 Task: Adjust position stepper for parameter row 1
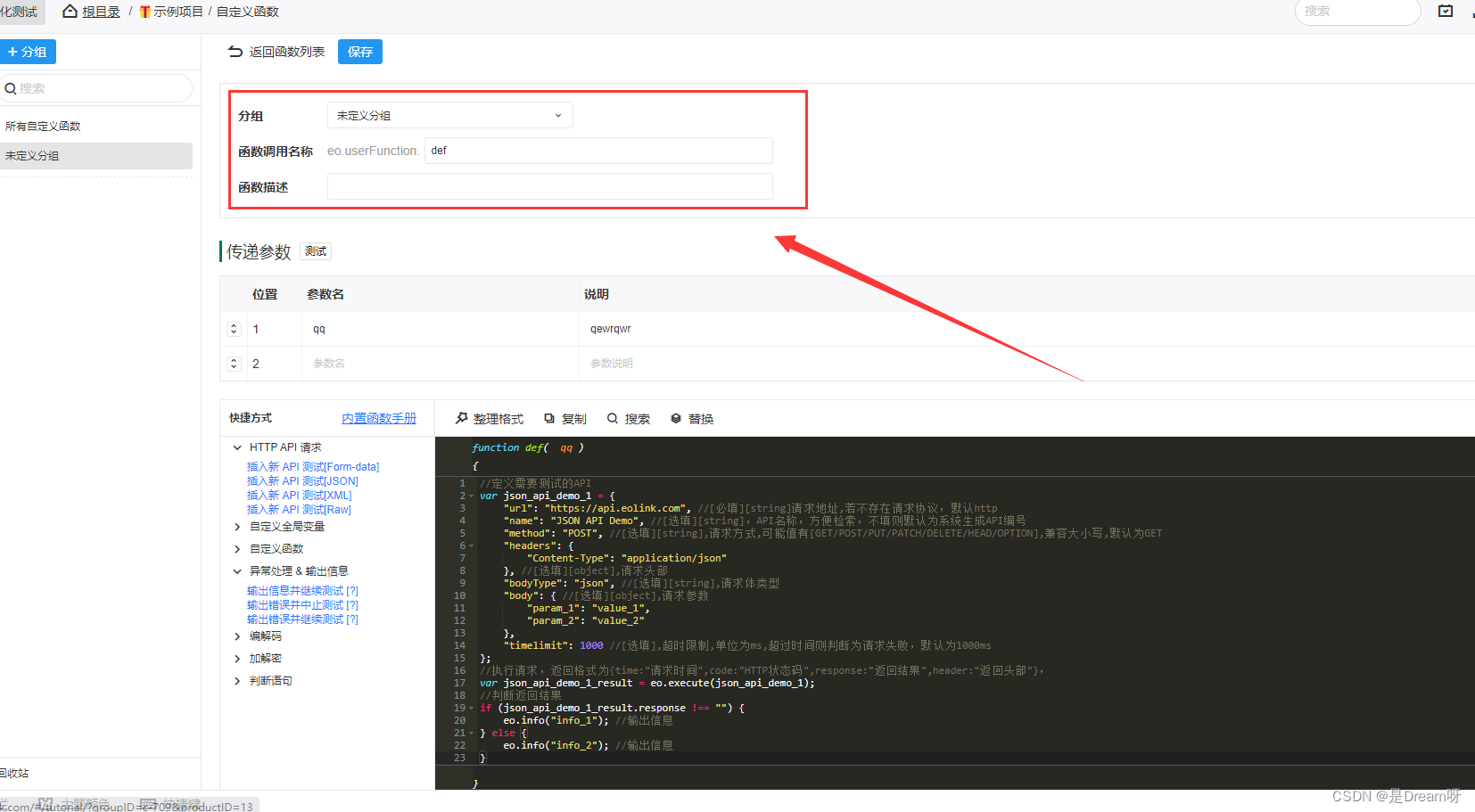point(234,329)
